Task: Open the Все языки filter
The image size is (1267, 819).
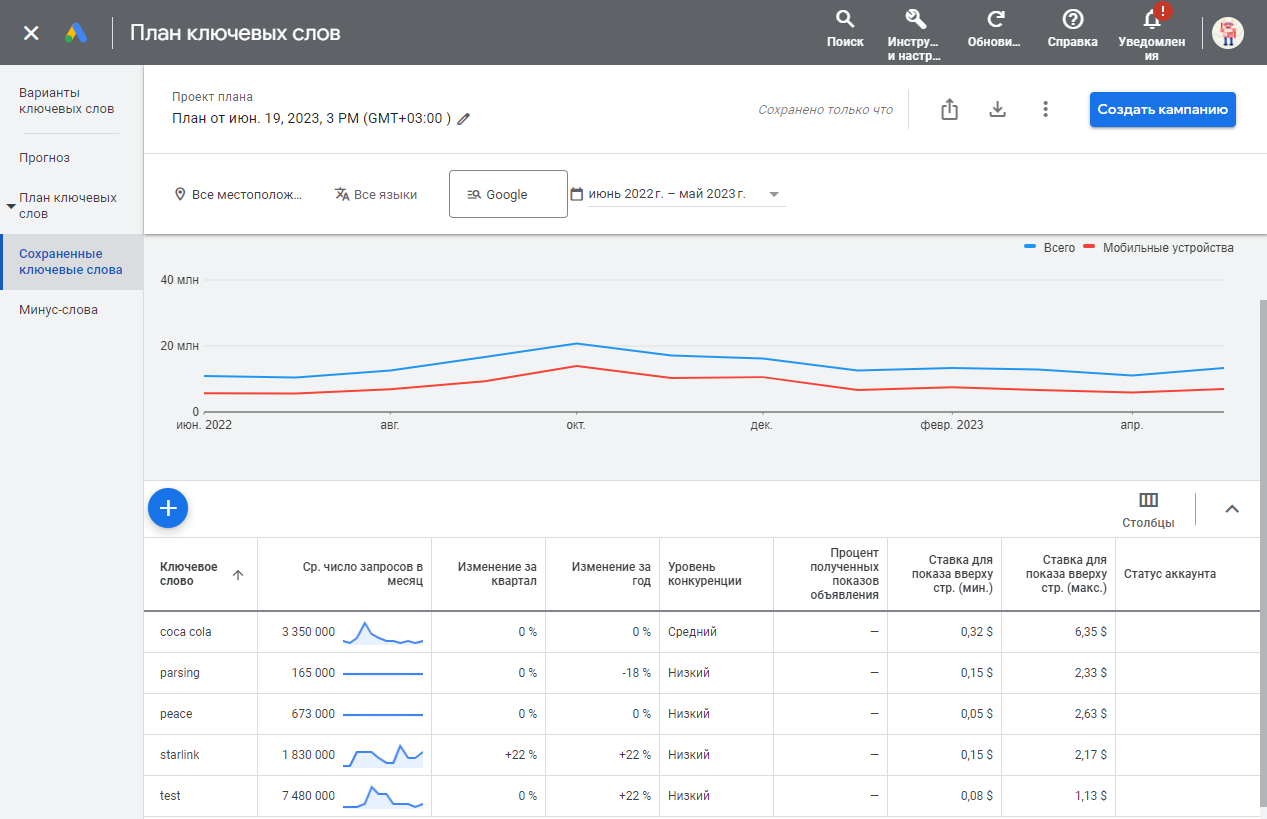Action: [377, 194]
